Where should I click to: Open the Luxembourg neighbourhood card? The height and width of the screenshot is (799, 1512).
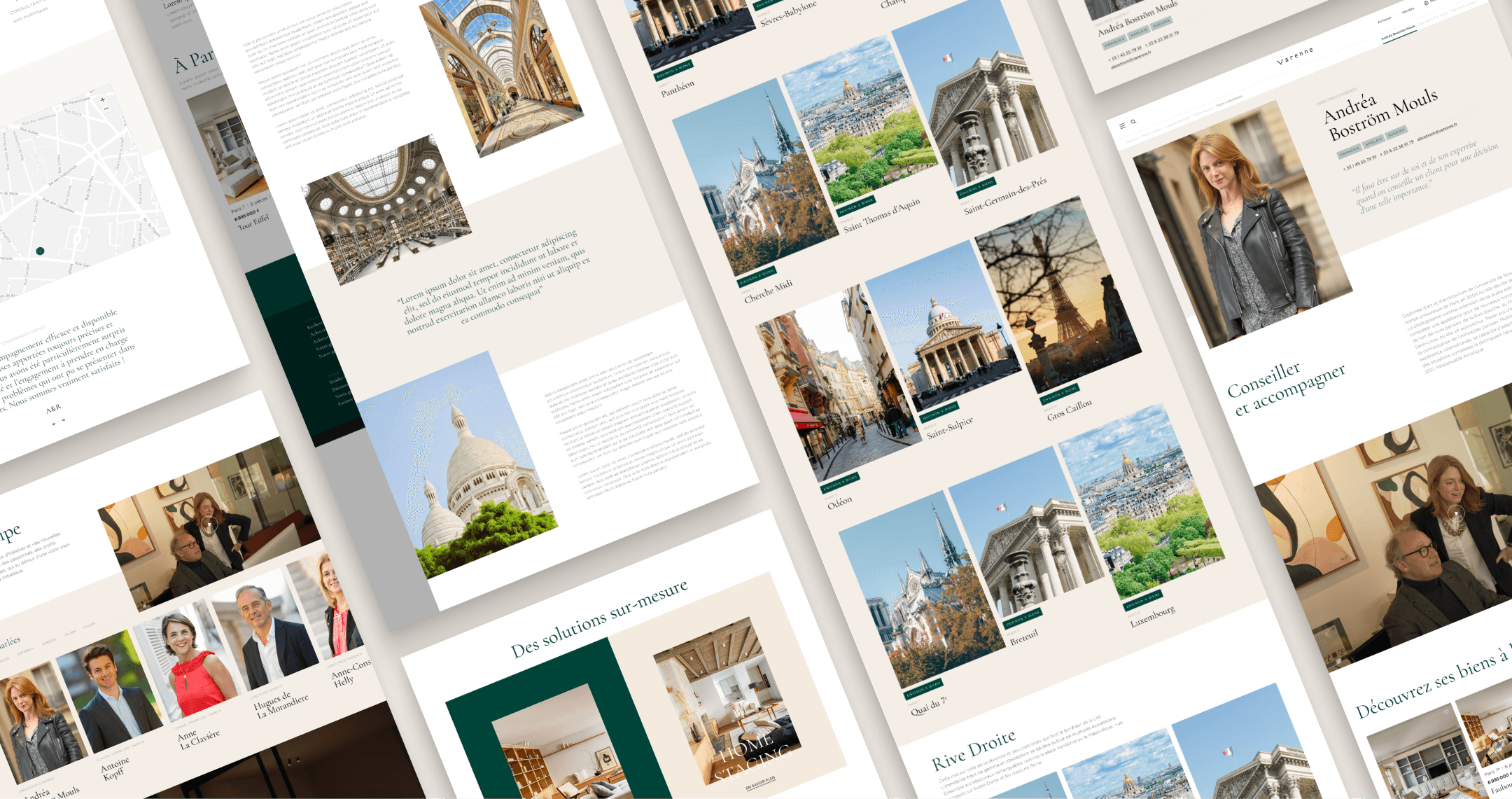(1140, 513)
